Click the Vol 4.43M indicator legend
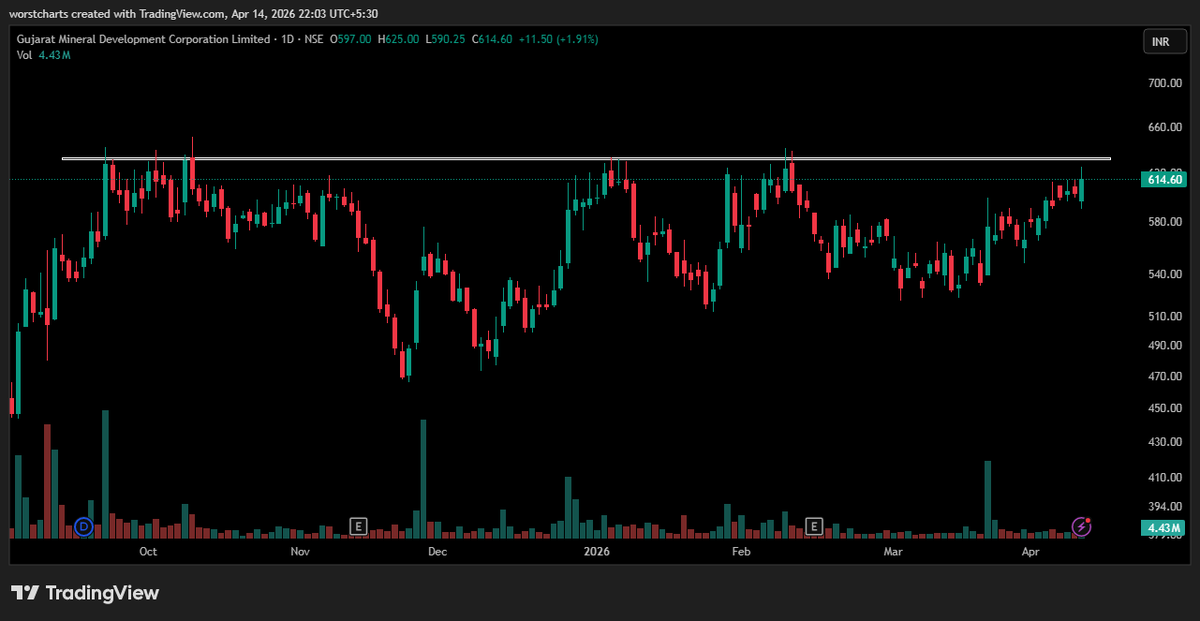Image resolution: width=1200 pixels, height=621 pixels. click(x=43, y=55)
